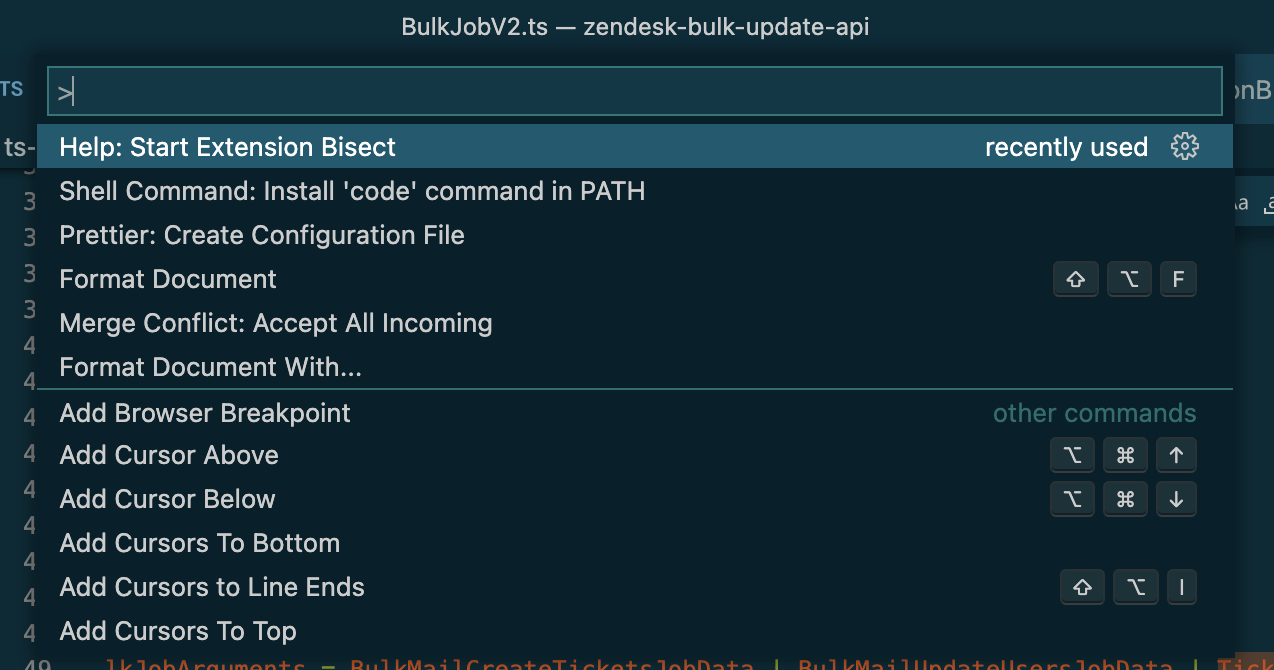Click the Command key badge on Add Cursor Above
1274x670 pixels.
coord(1125,455)
